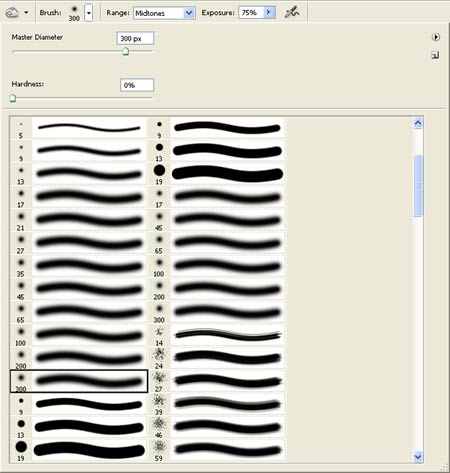
Task: Open the Exposure slider pop-up arrow
Action: 269,13
